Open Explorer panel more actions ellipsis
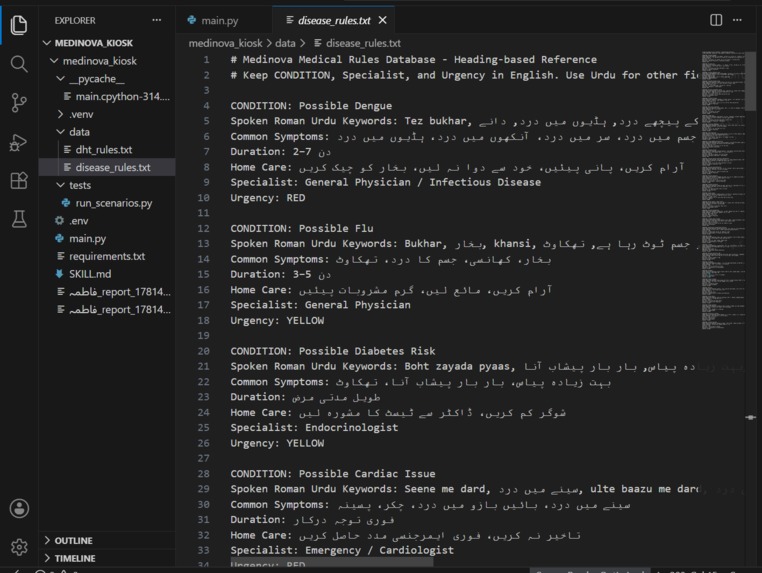The width and height of the screenshot is (762, 573). point(156,20)
